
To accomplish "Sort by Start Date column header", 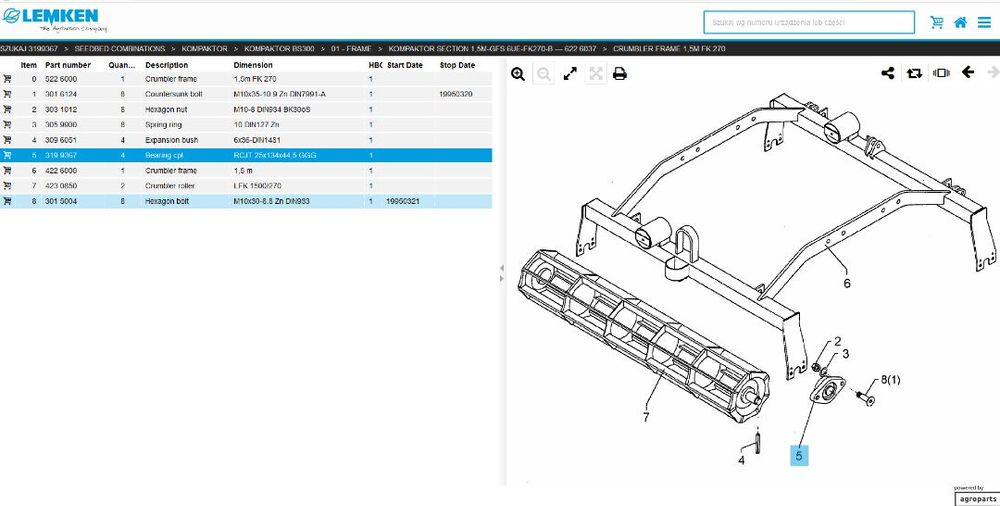I will point(405,65).
